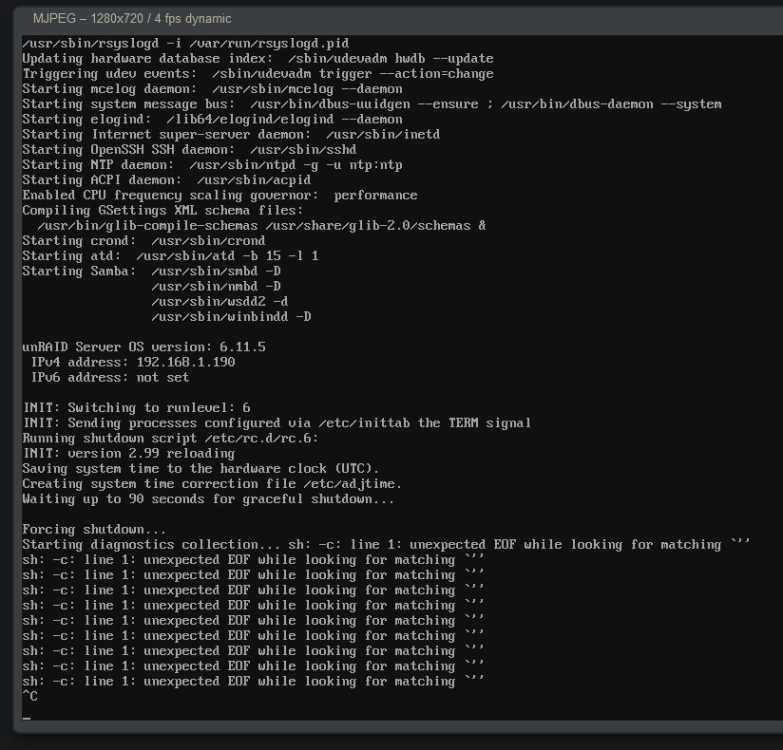Select the 'INIT: Switching to runlevel: 6' line
Viewport: 783px width, 750px height.
pos(136,408)
